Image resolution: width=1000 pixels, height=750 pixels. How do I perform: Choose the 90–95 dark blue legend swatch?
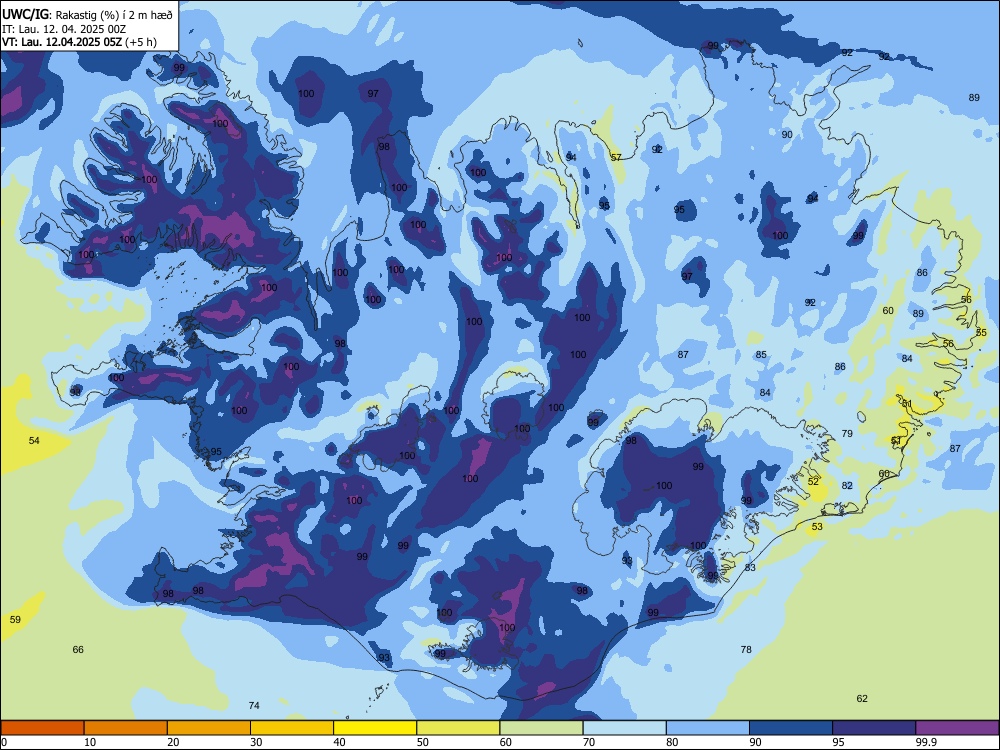click(791, 728)
